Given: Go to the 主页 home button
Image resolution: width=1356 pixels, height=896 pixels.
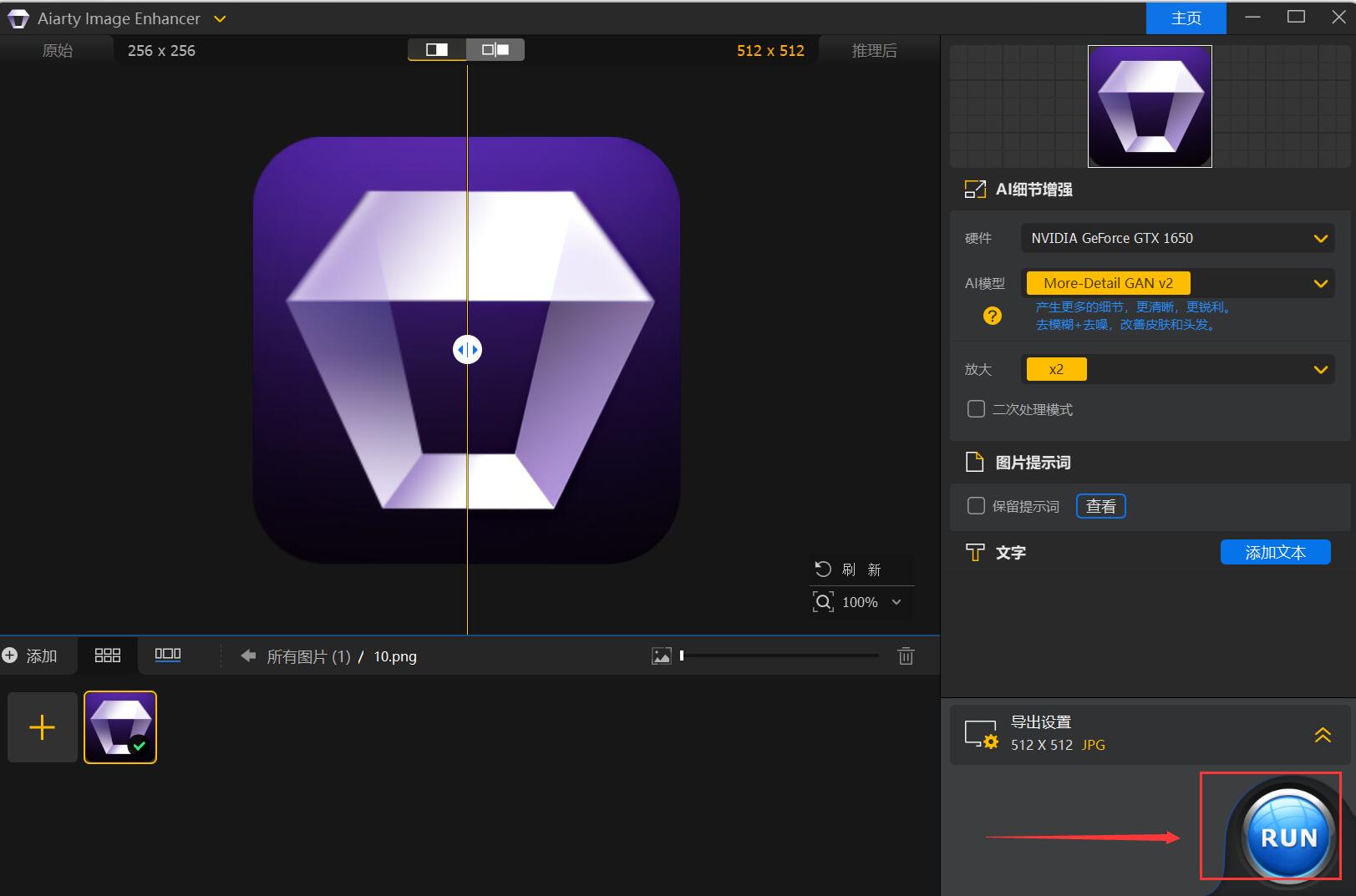Looking at the screenshot, I should [1186, 18].
